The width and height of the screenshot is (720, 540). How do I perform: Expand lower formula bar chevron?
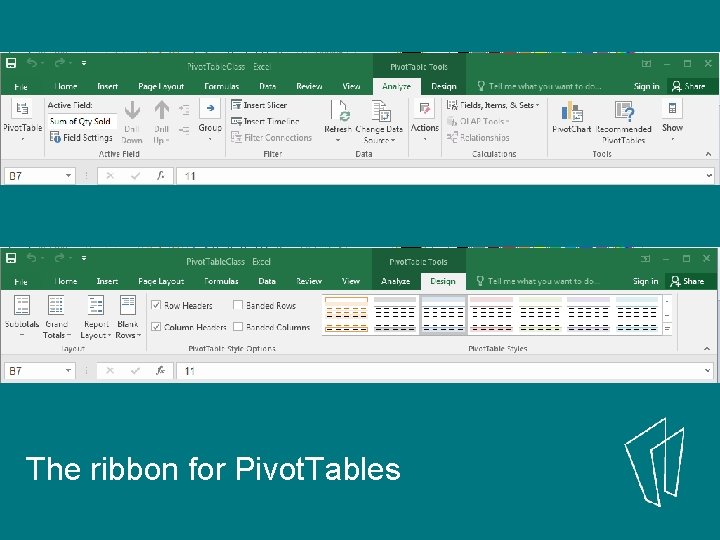pyautogui.click(x=708, y=371)
